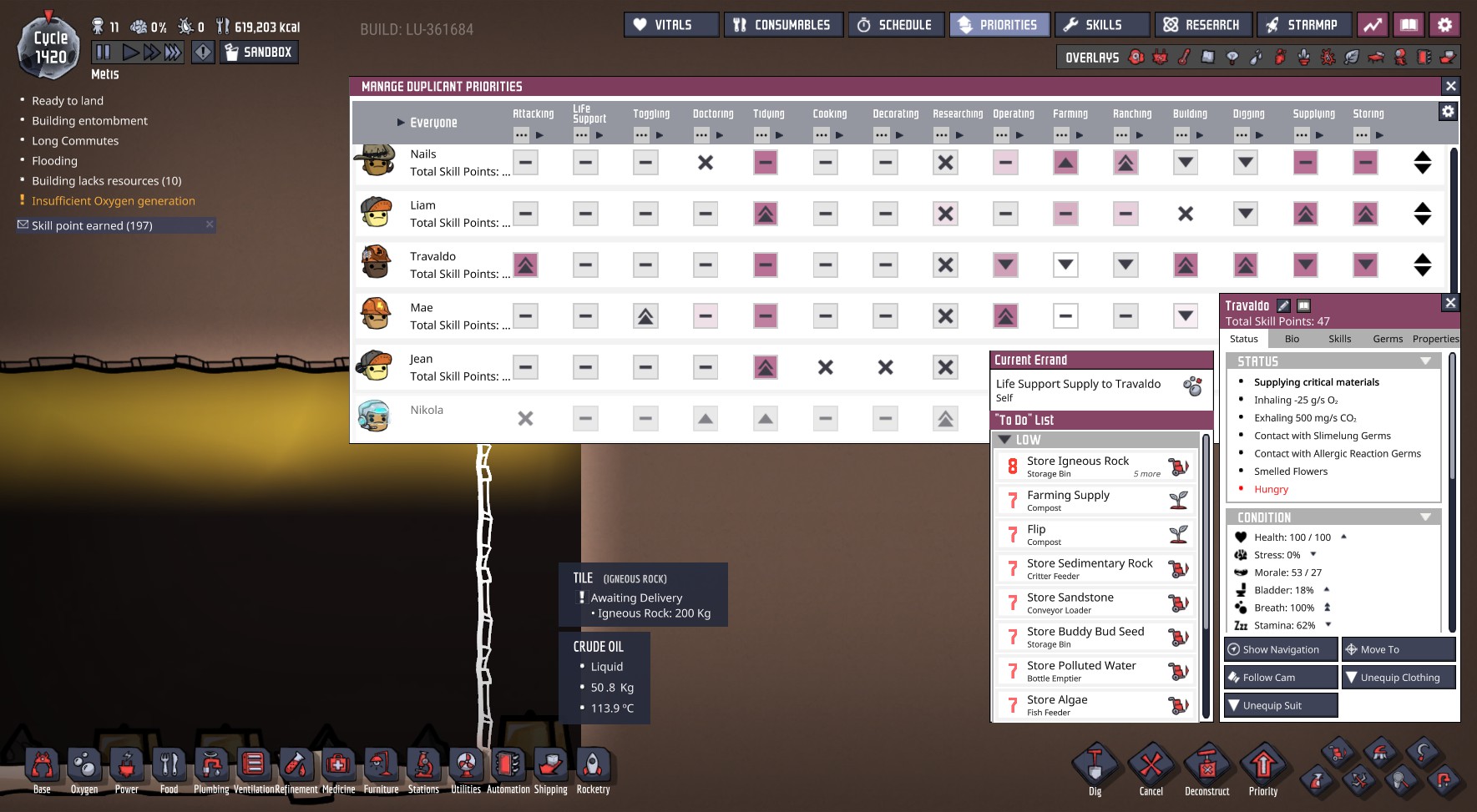Viewport: 1477px width, 812px height.
Task: Toggle Nails' Farming priority
Action: tap(1065, 163)
